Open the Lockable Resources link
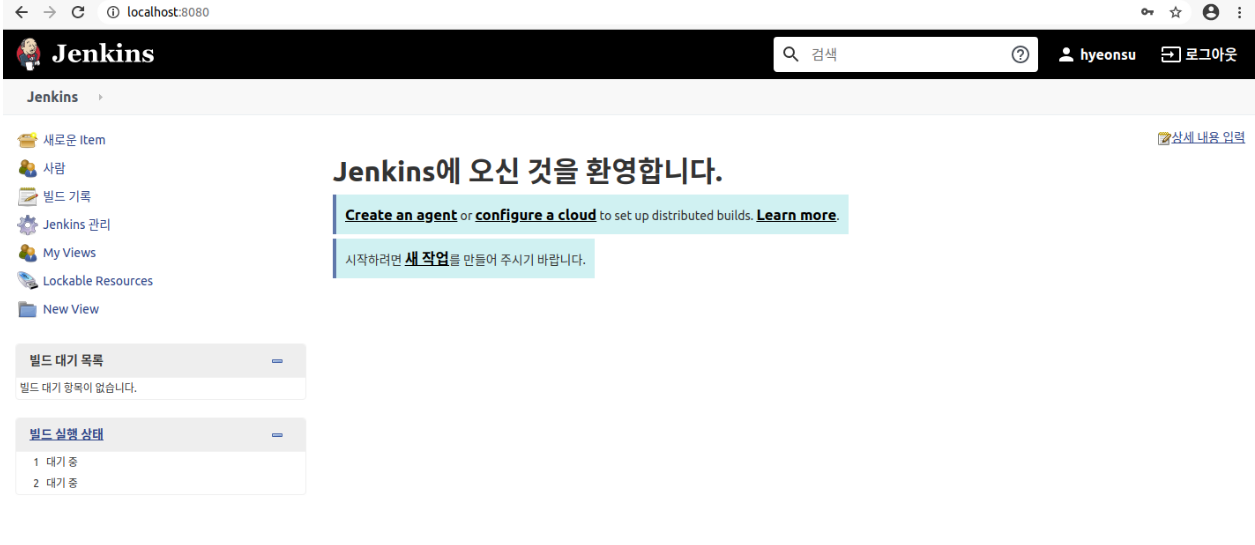 tap(98, 281)
